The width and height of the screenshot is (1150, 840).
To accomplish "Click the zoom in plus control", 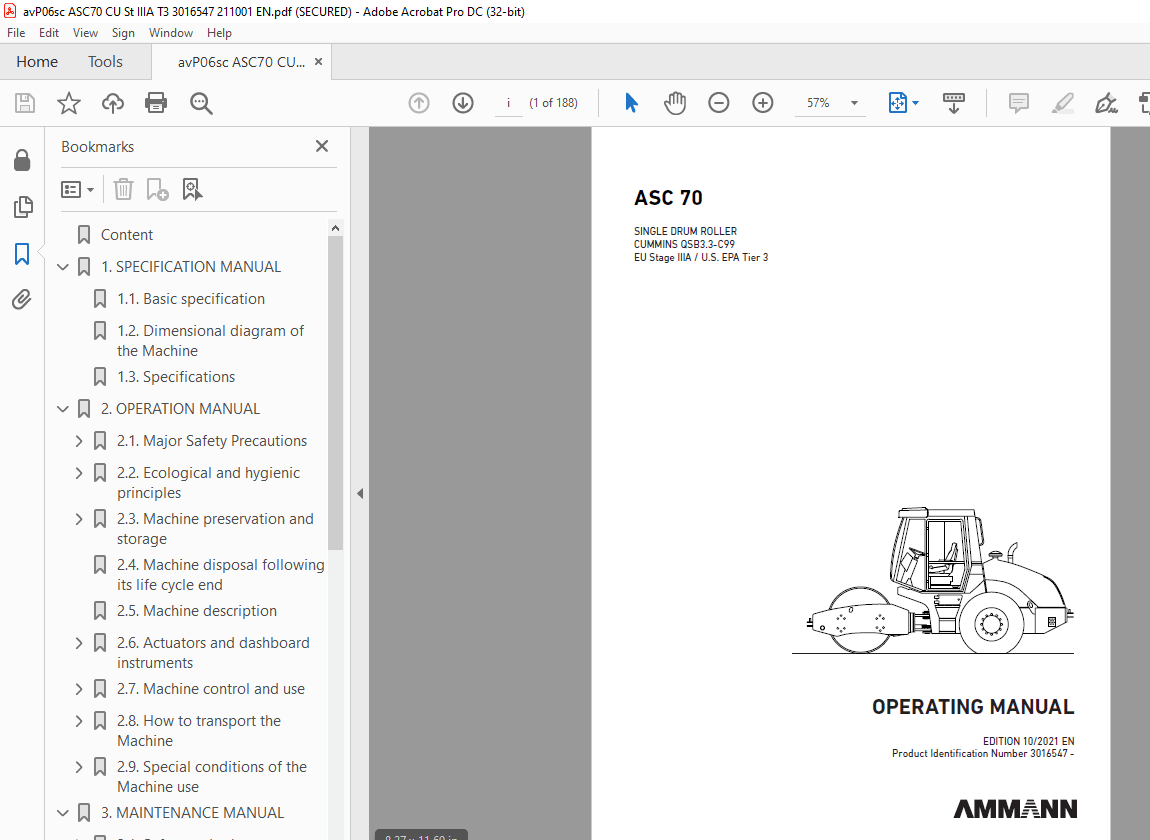I will coord(763,103).
